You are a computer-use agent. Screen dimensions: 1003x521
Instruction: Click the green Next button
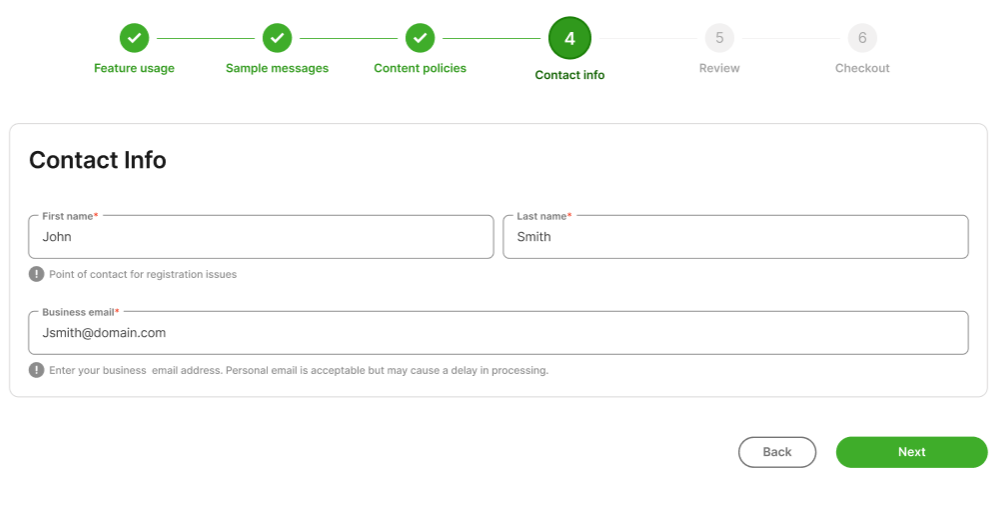911,452
